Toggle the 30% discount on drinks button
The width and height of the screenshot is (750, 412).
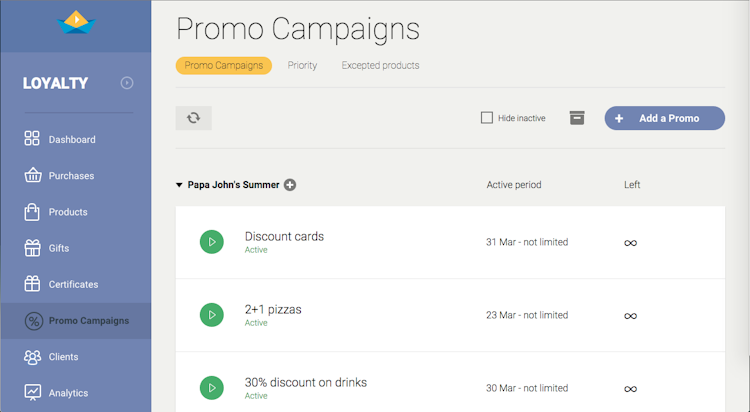211,388
